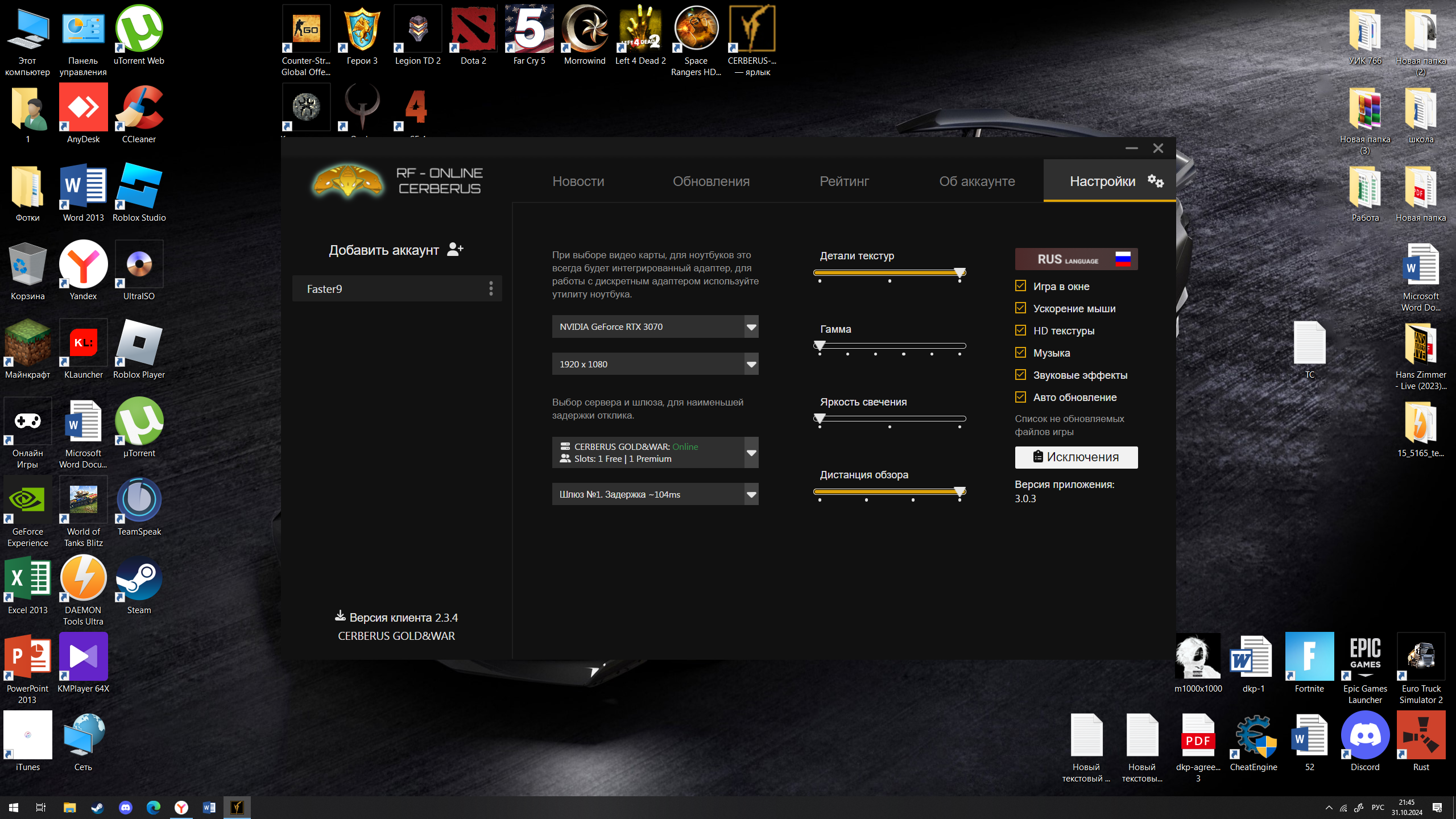The width and height of the screenshot is (1456, 819).
Task: Open Counter-Strike Global Offensive desktop icon
Action: [x=306, y=41]
